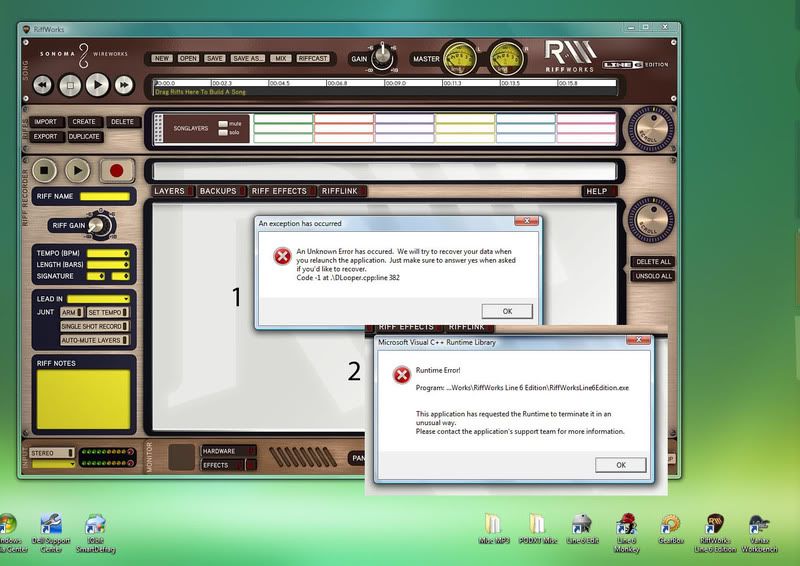Play the riff in riff recorder
Image resolution: width=800 pixels, height=566 pixels.
[x=77, y=170]
